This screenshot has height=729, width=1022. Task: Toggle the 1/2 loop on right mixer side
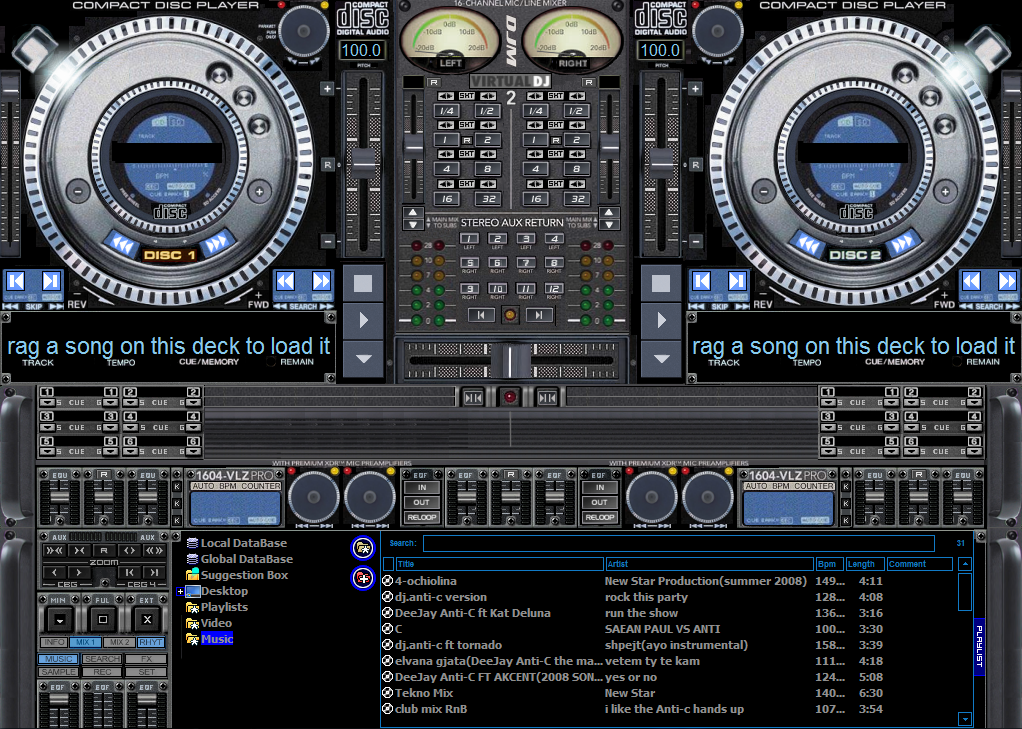pyautogui.click(x=576, y=111)
